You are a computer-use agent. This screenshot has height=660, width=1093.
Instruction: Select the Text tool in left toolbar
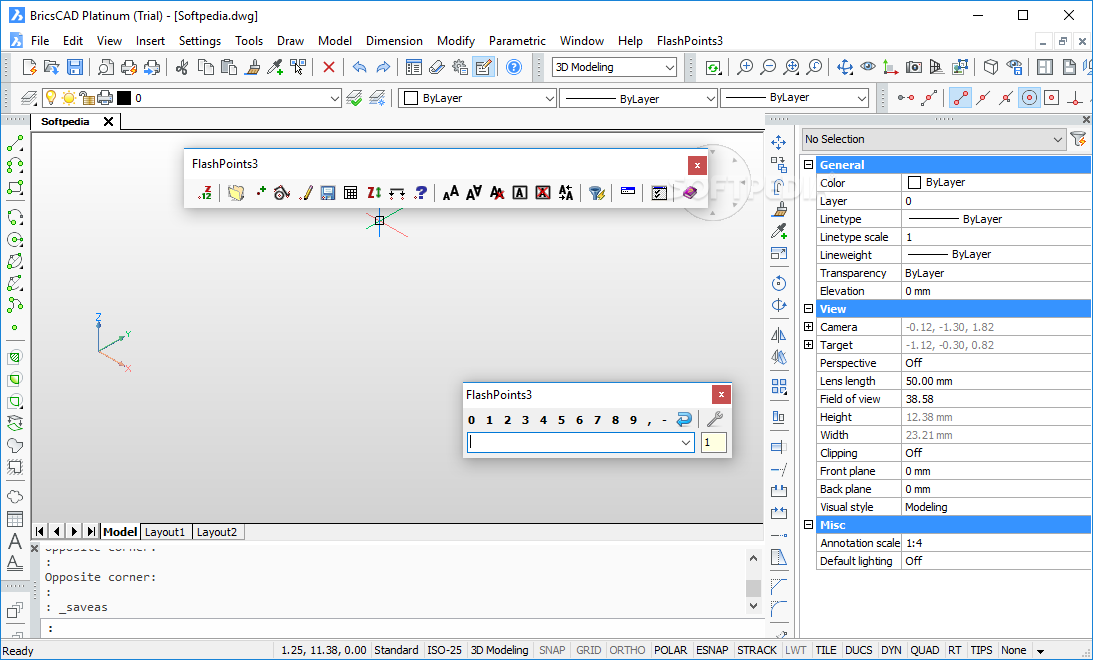(x=15, y=542)
